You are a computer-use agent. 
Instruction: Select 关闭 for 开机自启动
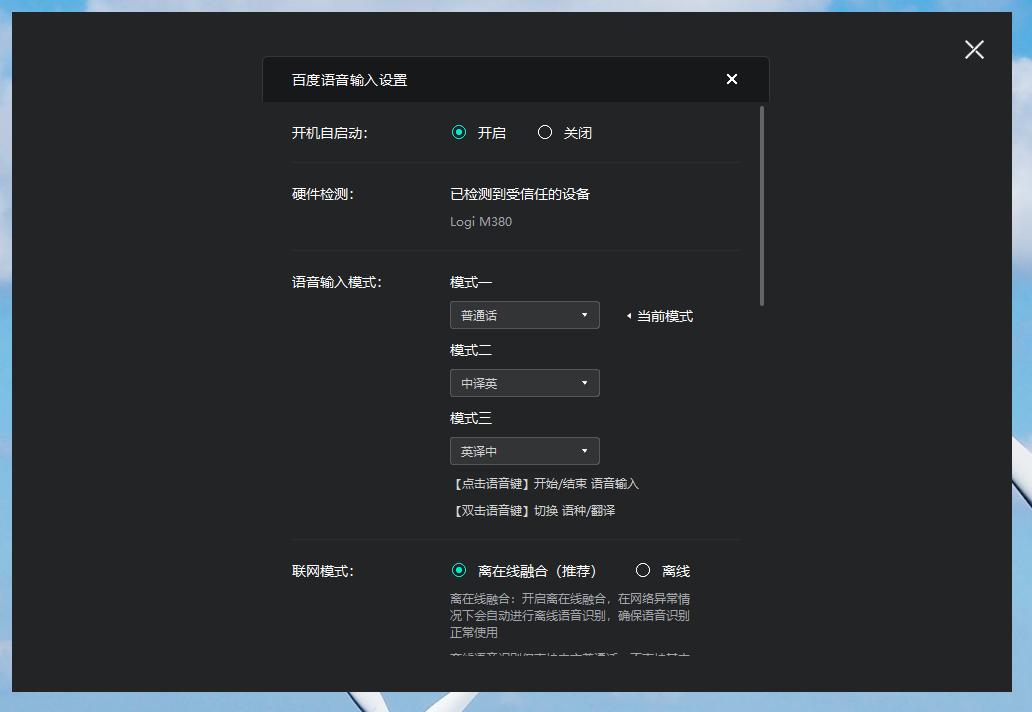pos(545,131)
